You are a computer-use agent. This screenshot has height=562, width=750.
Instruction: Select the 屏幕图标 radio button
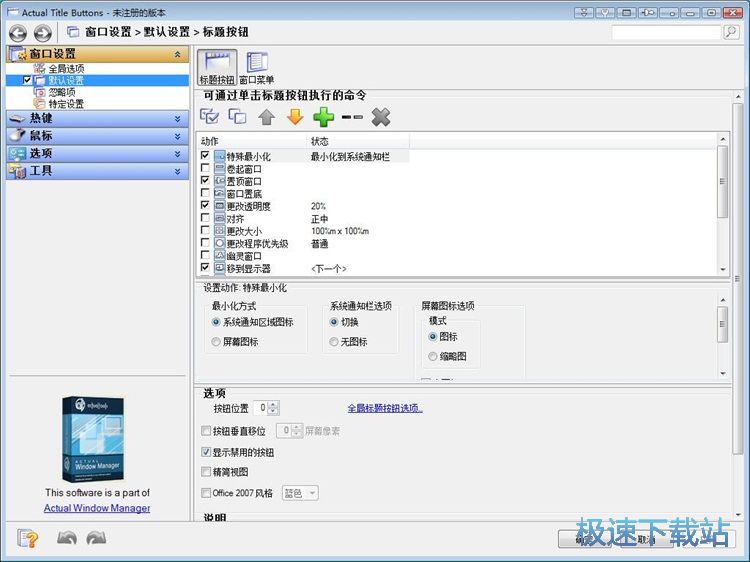(216, 342)
